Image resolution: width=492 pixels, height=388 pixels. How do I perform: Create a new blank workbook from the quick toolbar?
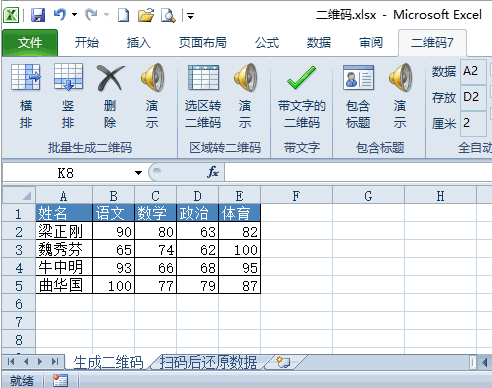click(124, 15)
